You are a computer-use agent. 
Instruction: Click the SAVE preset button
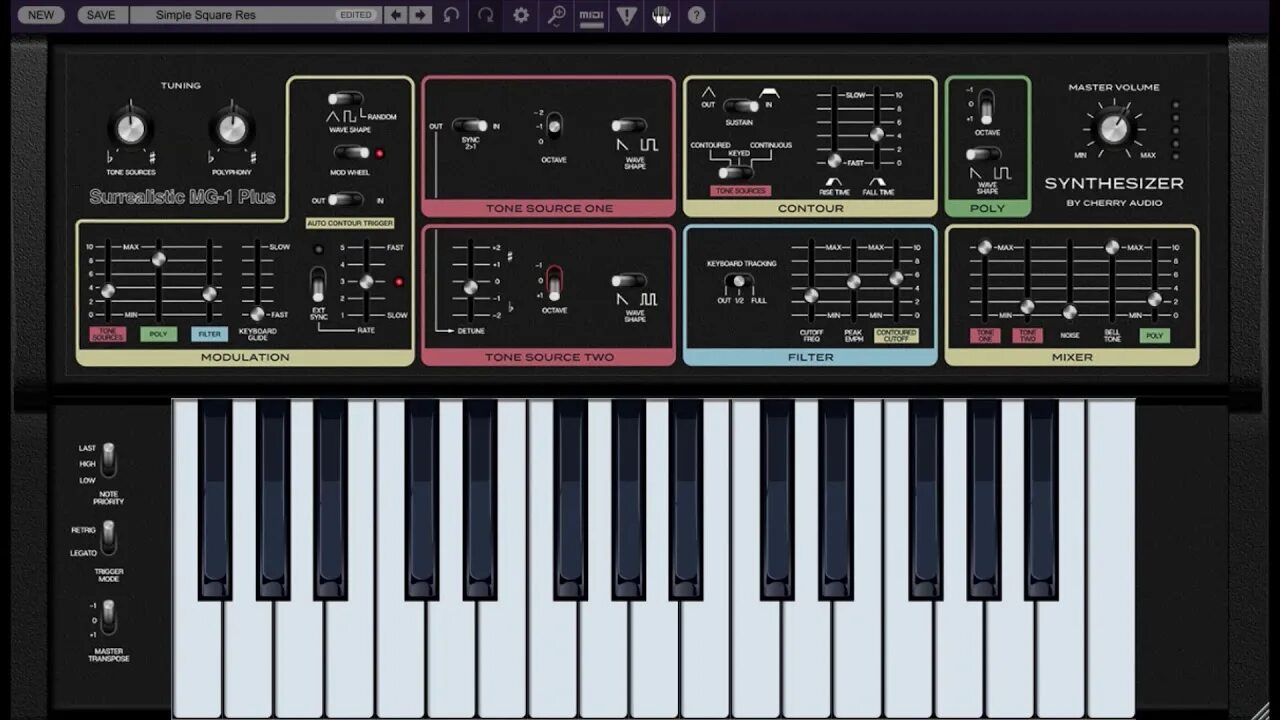click(x=101, y=15)
